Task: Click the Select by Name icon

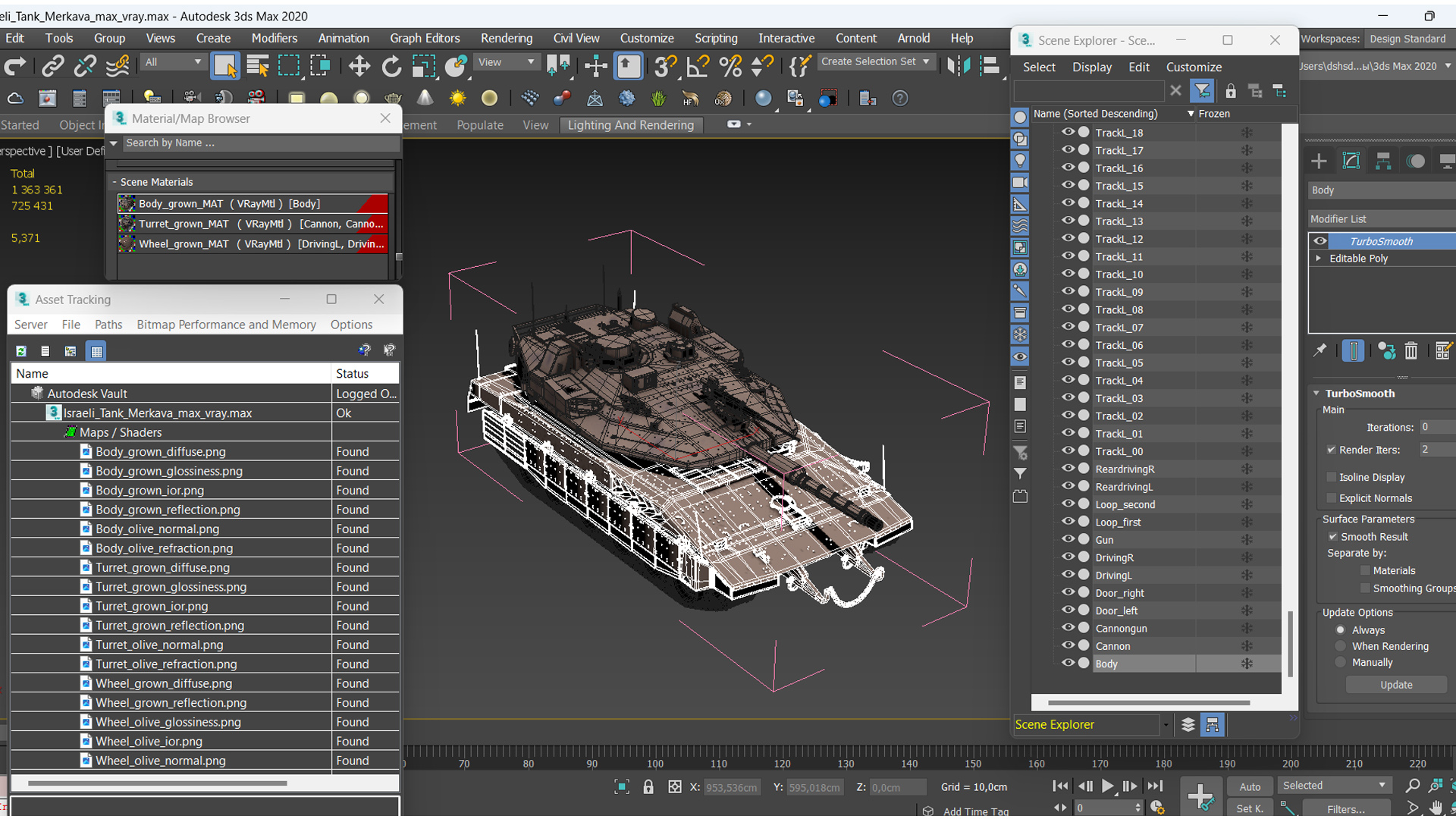Action: tap(258, 66)
